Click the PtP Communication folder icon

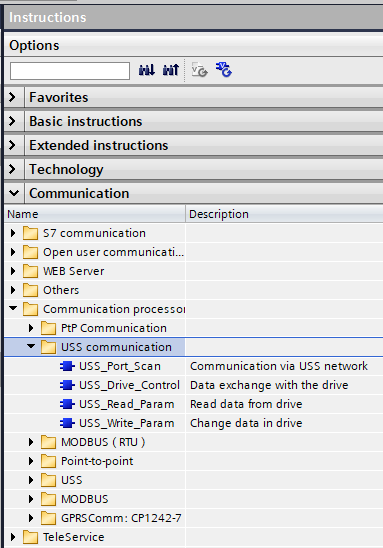tap(48, 328)
